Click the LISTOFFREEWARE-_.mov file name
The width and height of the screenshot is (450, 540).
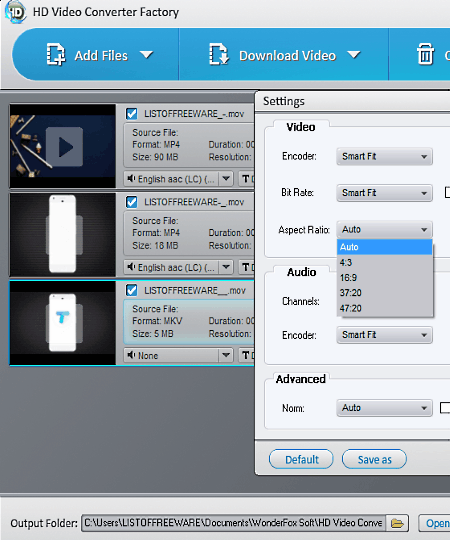coord(194,202)
